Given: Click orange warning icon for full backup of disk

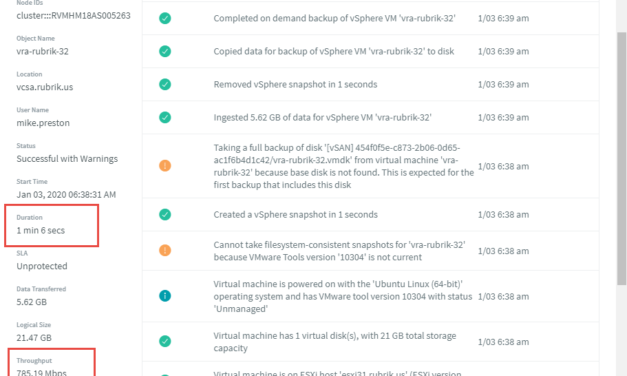Looking at the screenshot, I should 165,166.
